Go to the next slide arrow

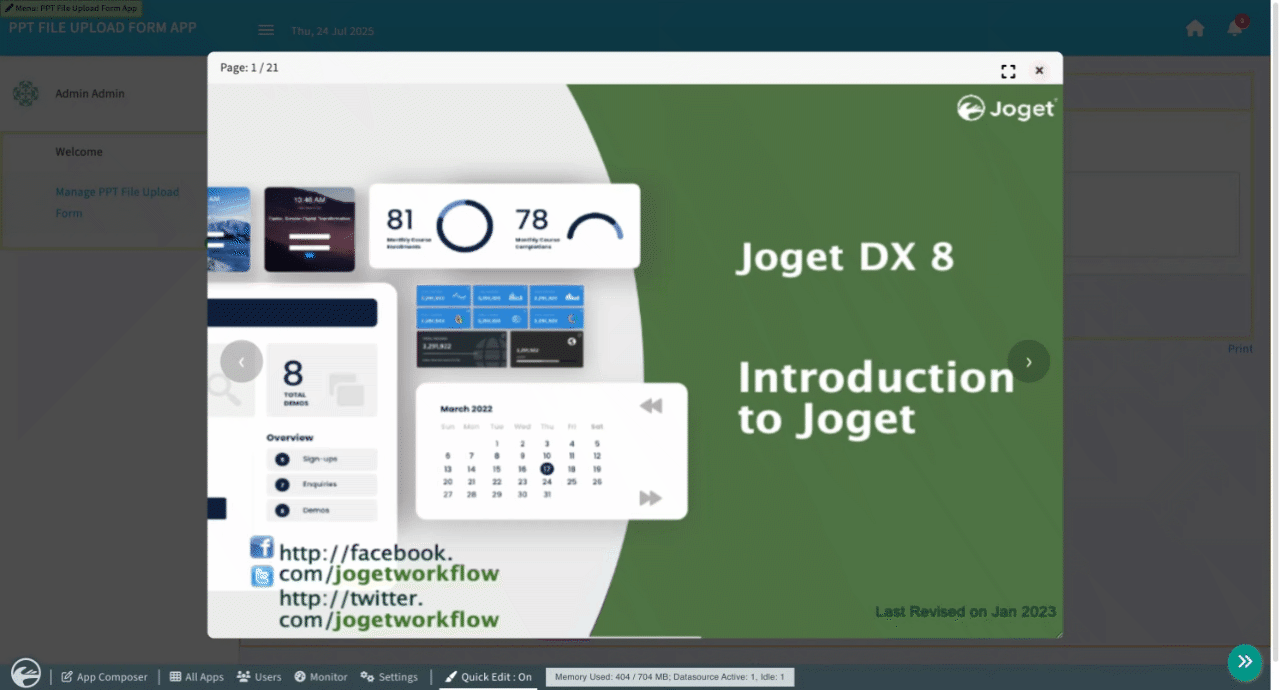coord(1029,362)
